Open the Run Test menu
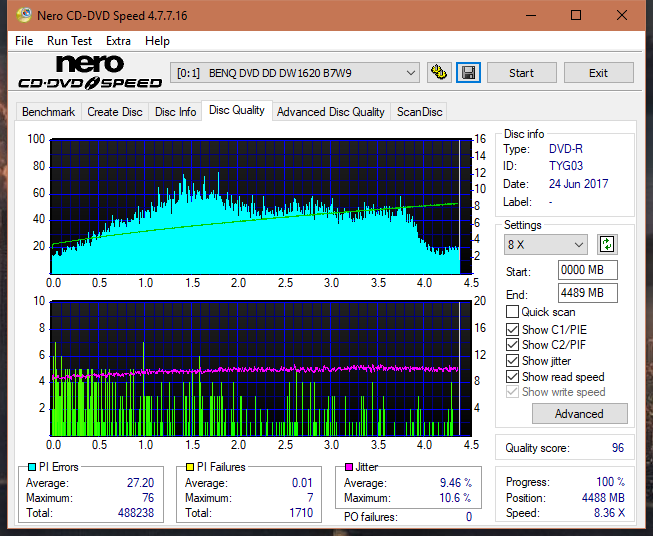The width and height of the screenshot is (653, 536). pos(70,41)
